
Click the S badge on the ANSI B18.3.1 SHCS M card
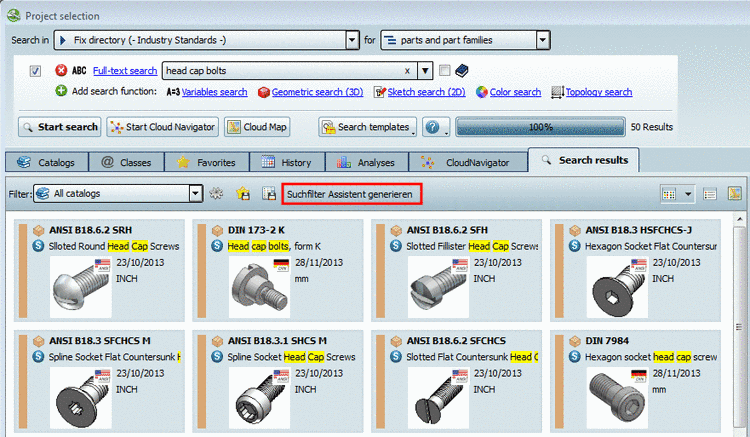click(217, 357)
